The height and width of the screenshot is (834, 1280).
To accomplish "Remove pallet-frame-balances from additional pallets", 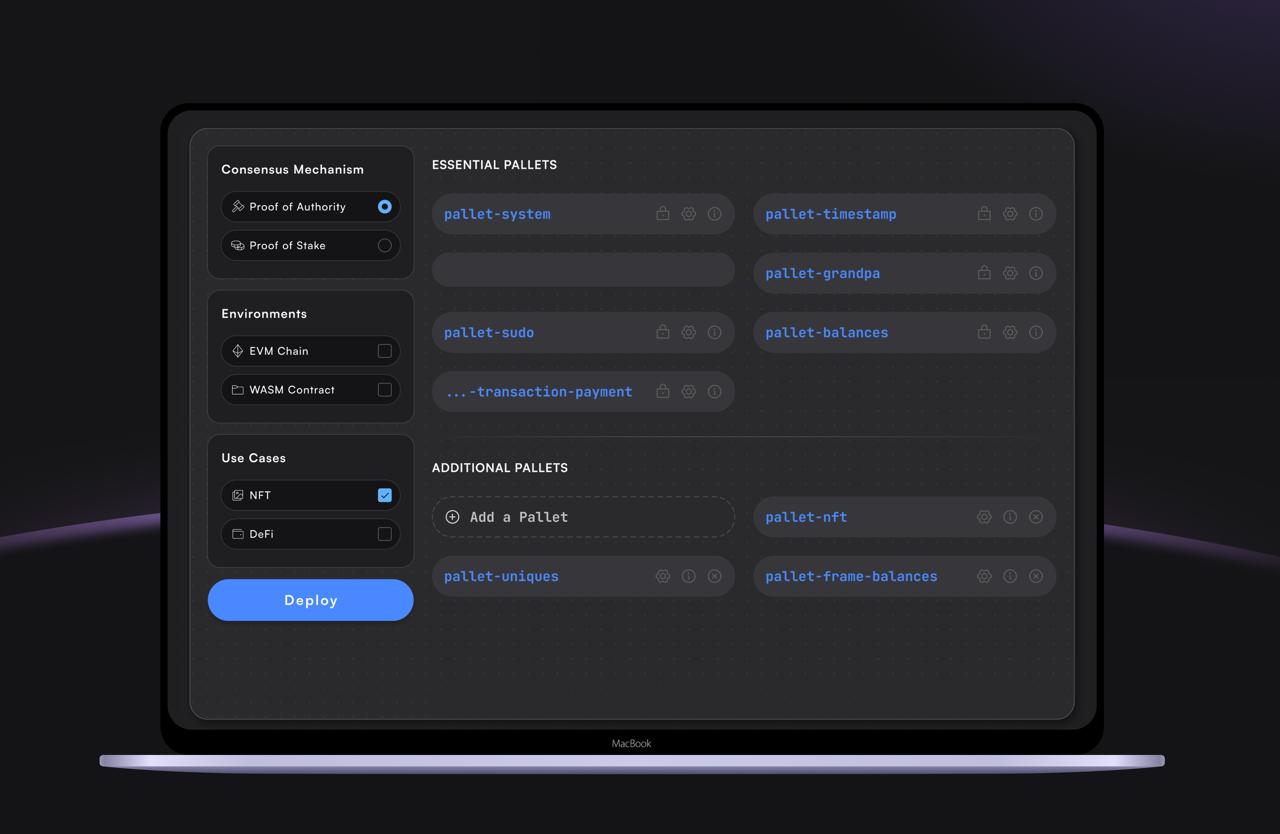I will 1035,576.
